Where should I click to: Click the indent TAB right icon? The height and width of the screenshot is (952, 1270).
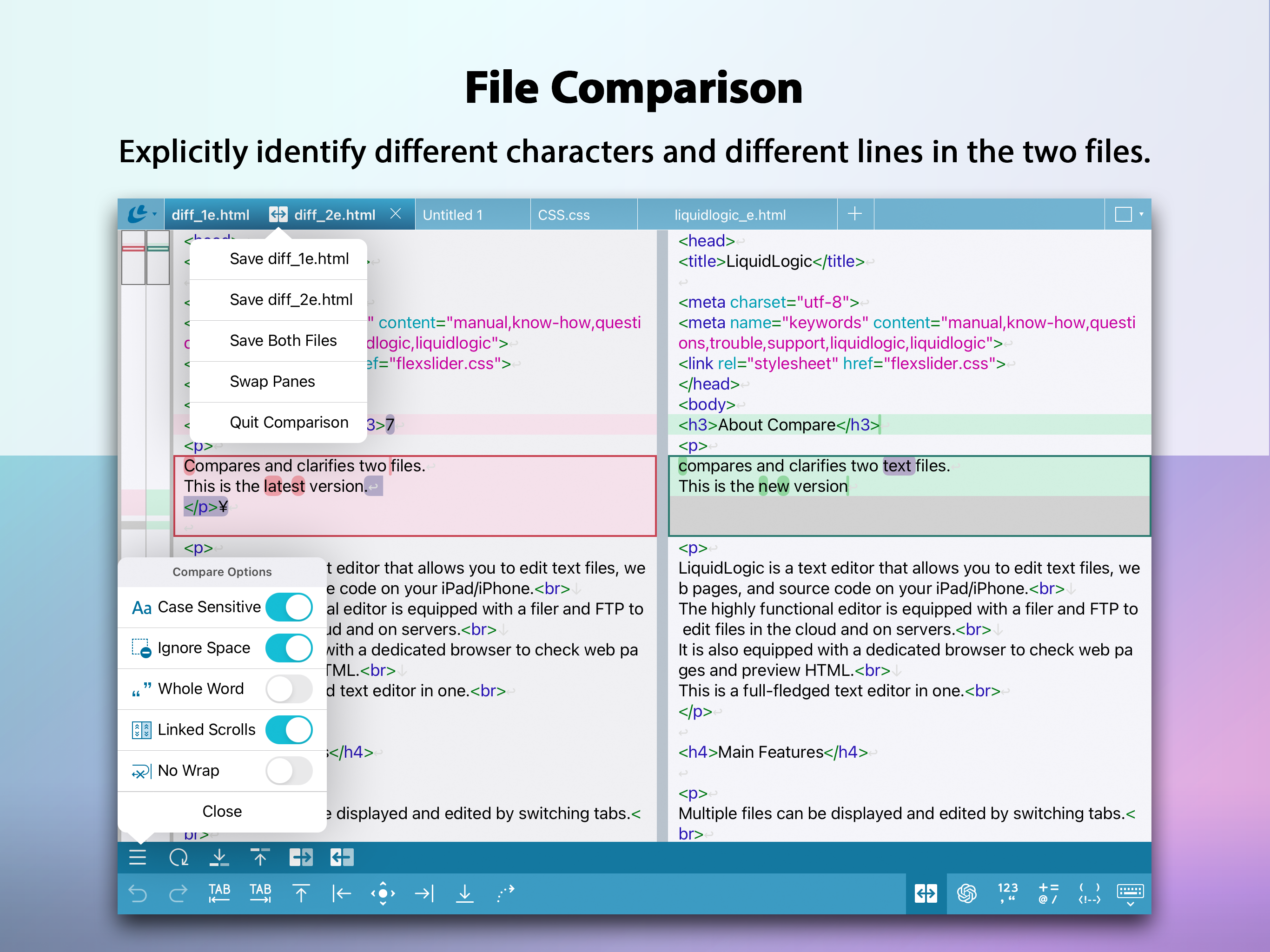click(261, 893)
